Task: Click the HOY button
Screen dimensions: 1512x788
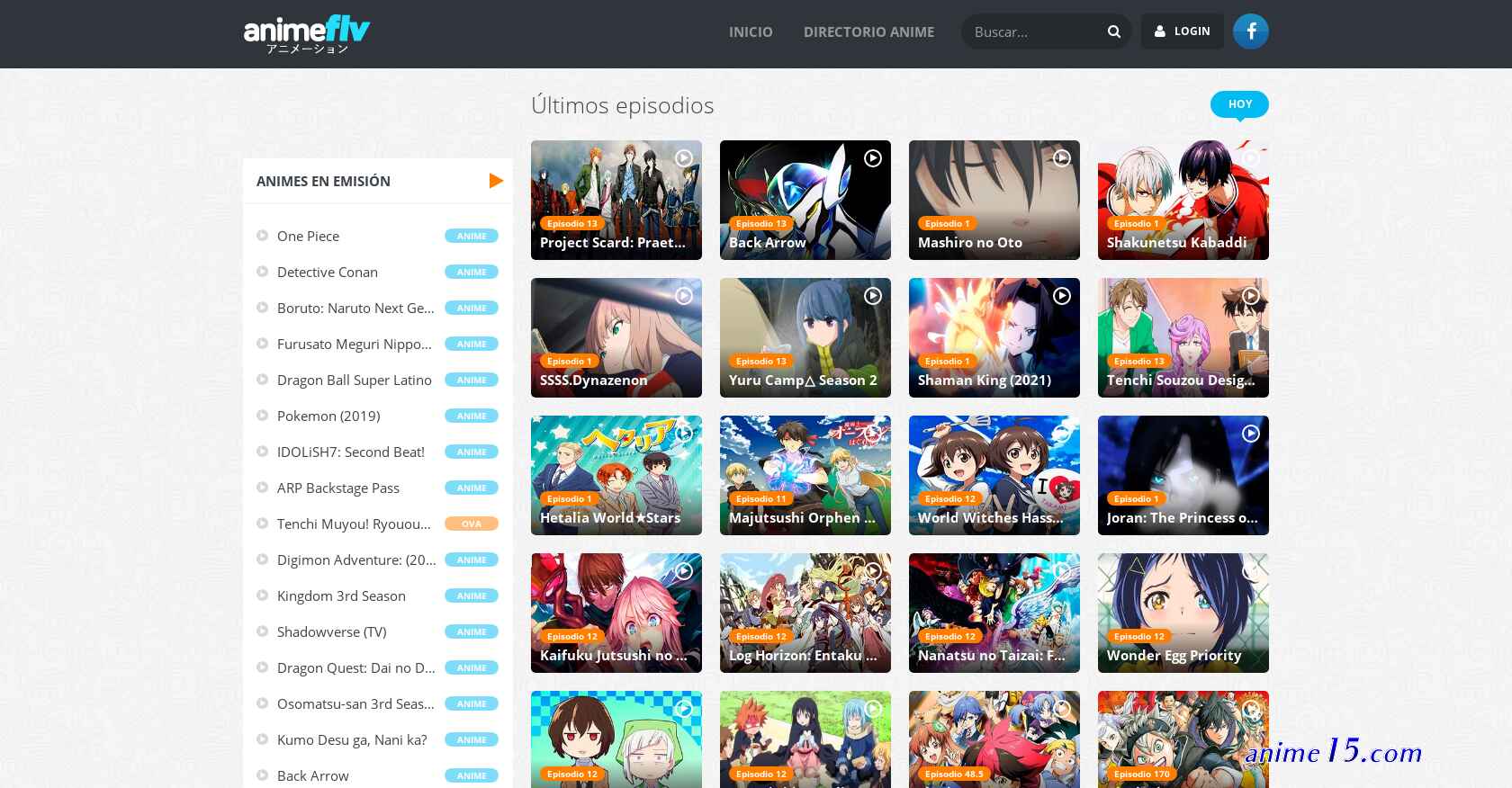Action: pos(1240,104)
